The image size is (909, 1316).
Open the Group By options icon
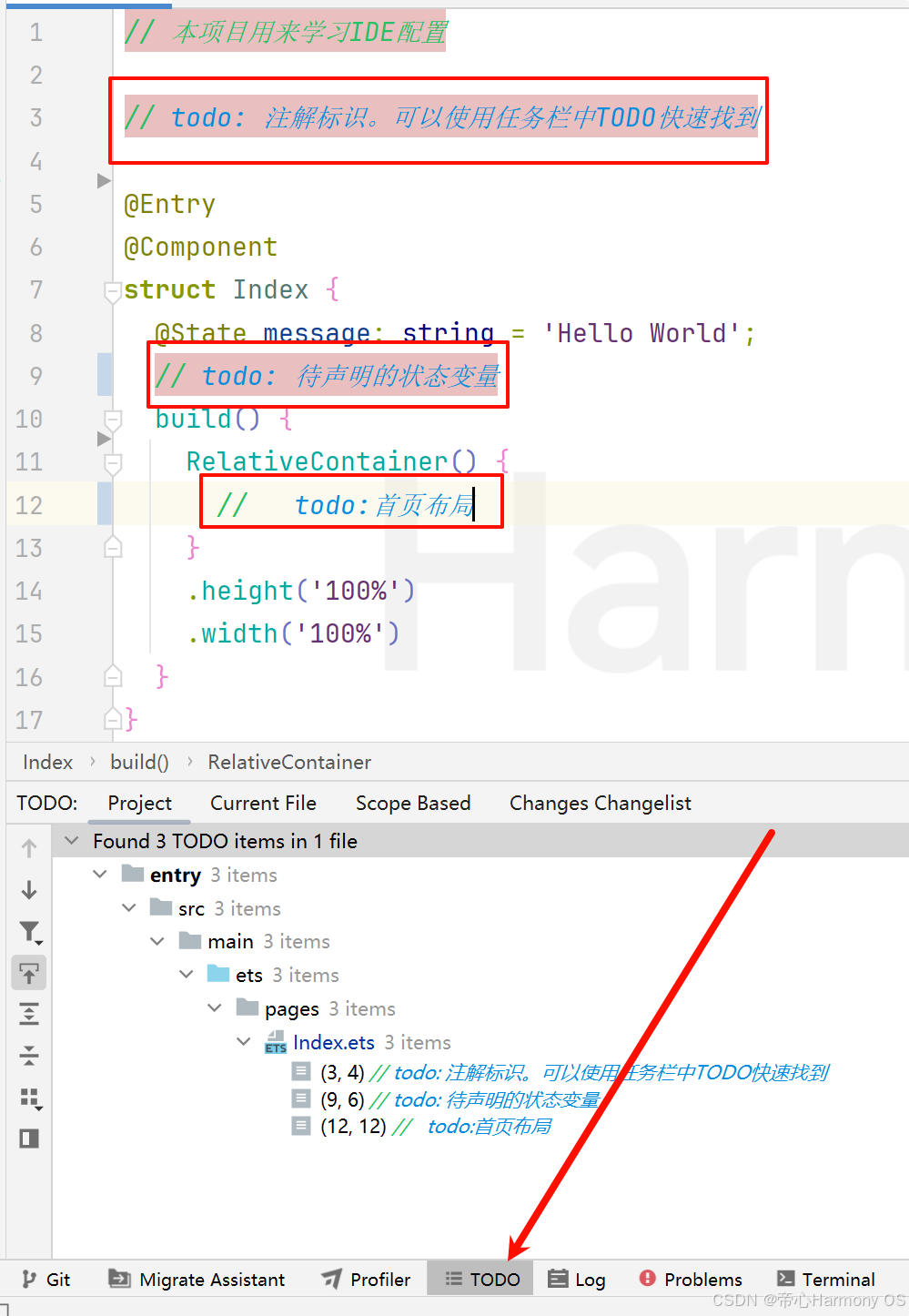pos(30,1098)
